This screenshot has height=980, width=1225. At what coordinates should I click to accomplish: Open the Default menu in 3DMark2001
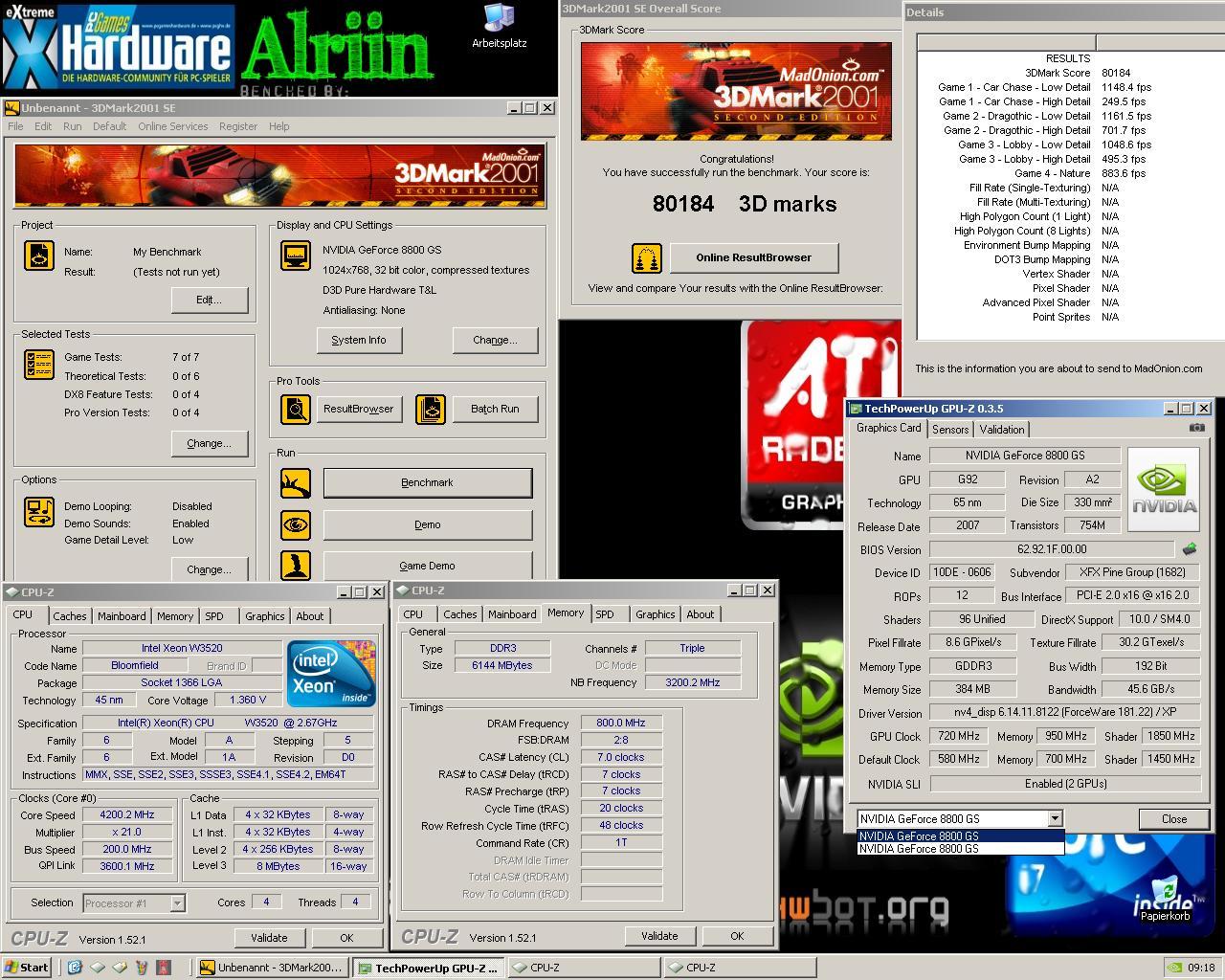point(109,126)
